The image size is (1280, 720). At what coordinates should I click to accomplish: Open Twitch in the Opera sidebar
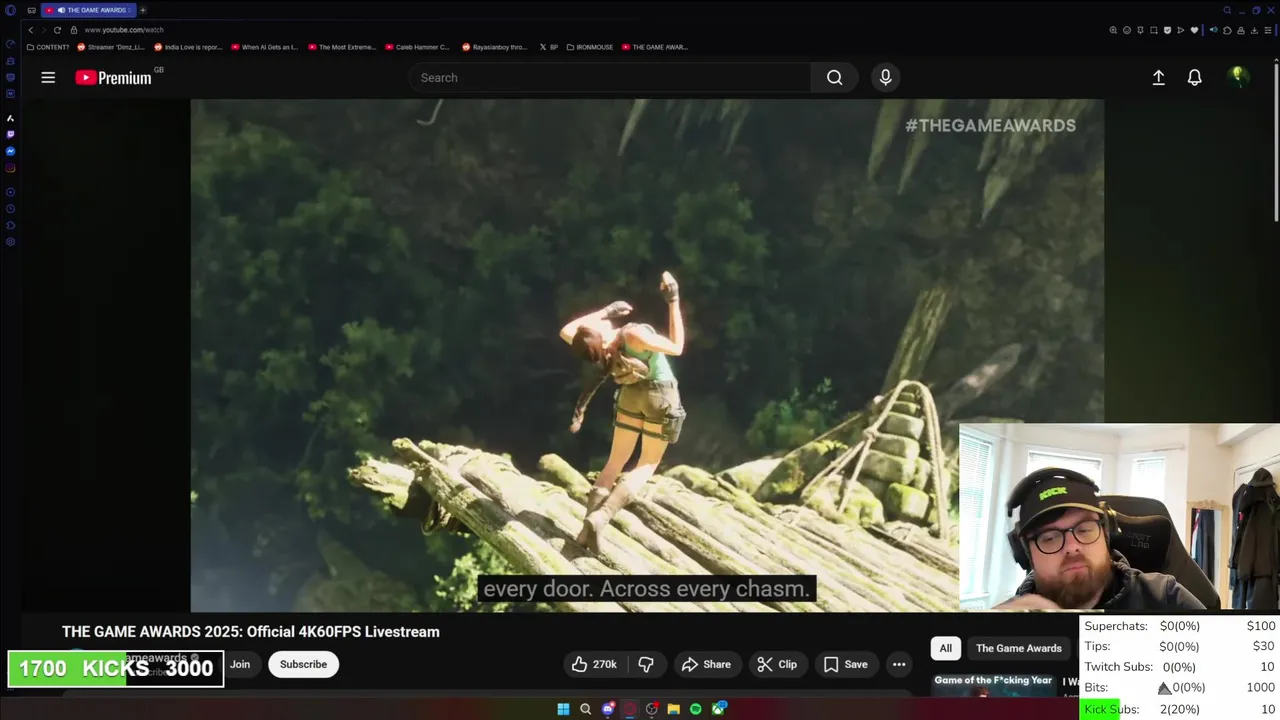pos(10,134)
